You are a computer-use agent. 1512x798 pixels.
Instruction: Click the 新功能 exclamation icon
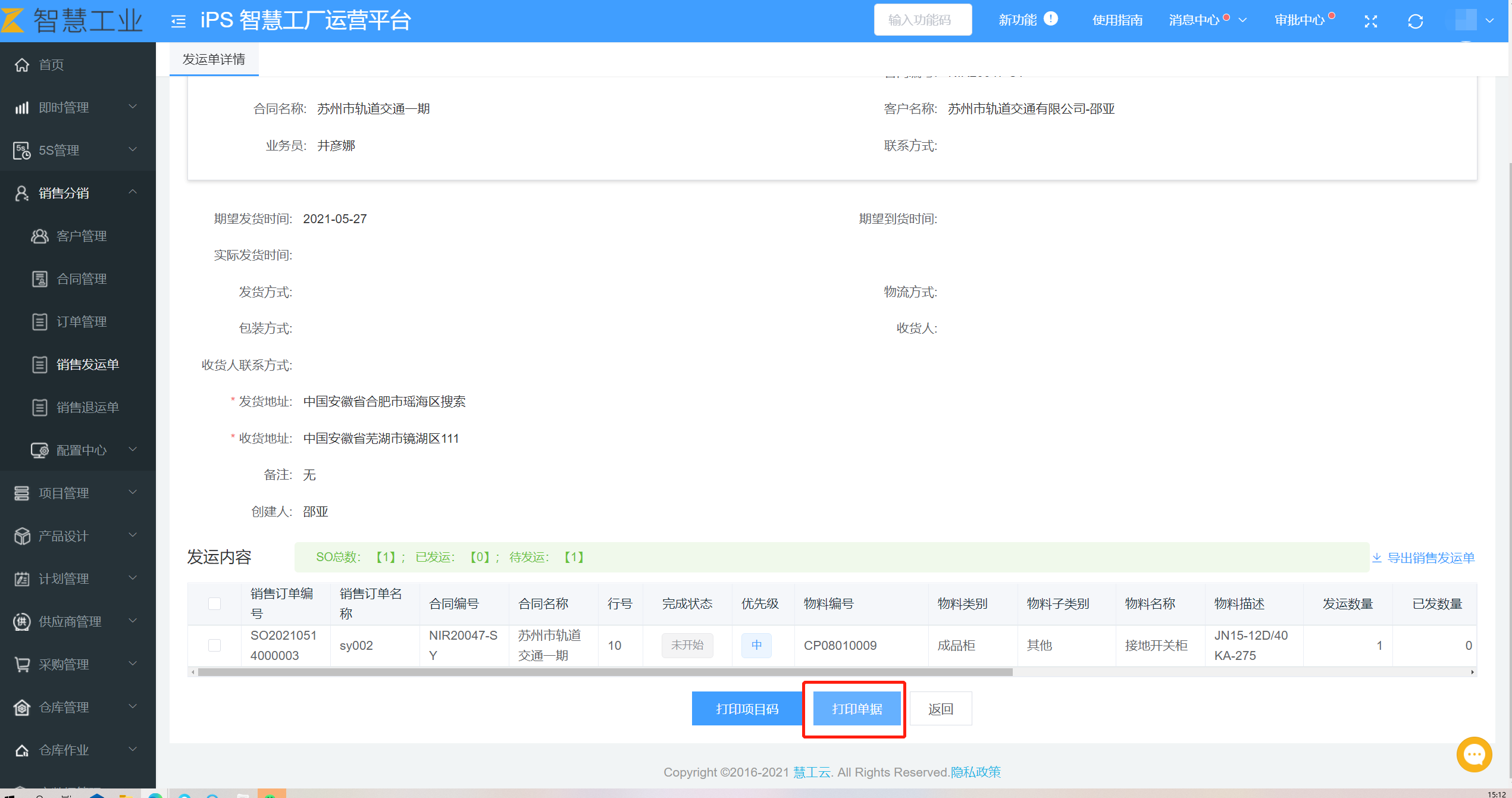[1051, 19]
